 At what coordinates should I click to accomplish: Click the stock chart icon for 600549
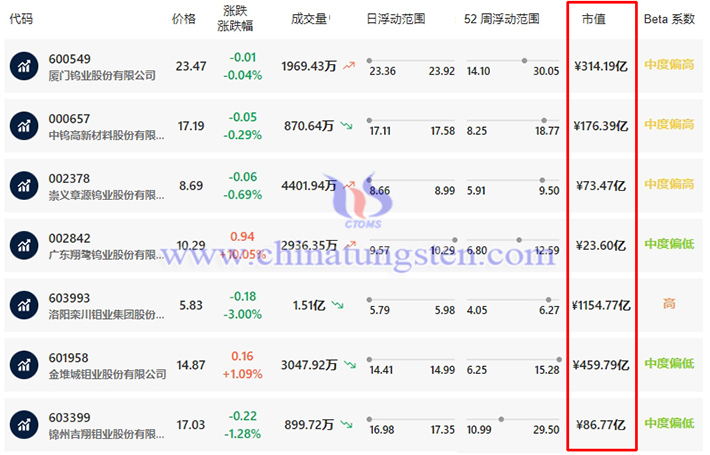click(24, 66)
